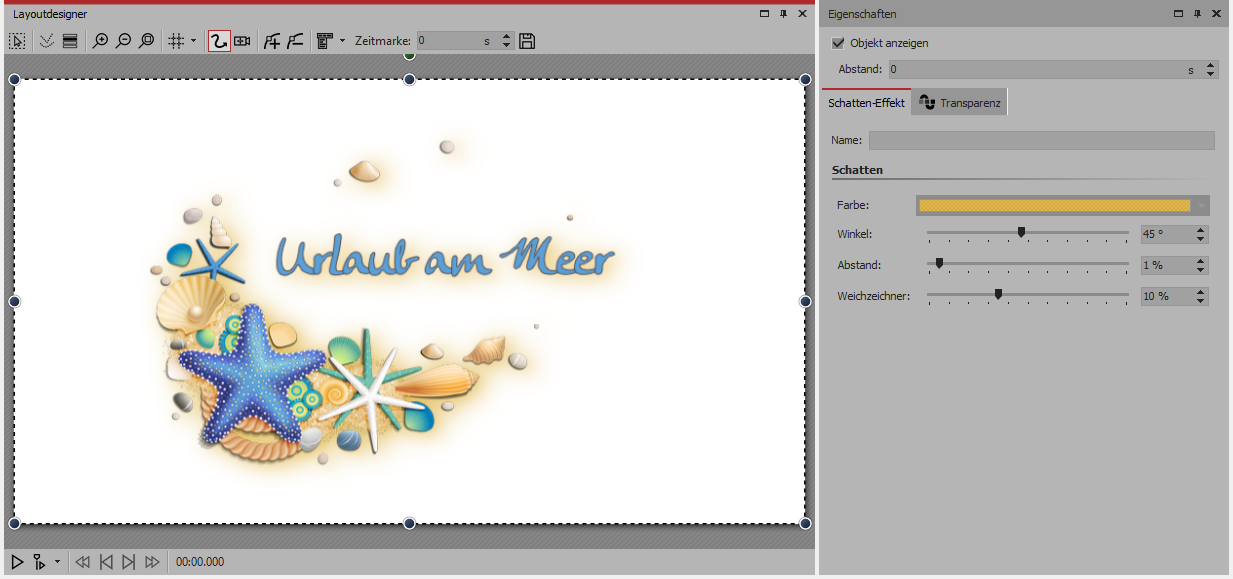Select the Schatten-Effekt tab

click(x=866, y=103)
